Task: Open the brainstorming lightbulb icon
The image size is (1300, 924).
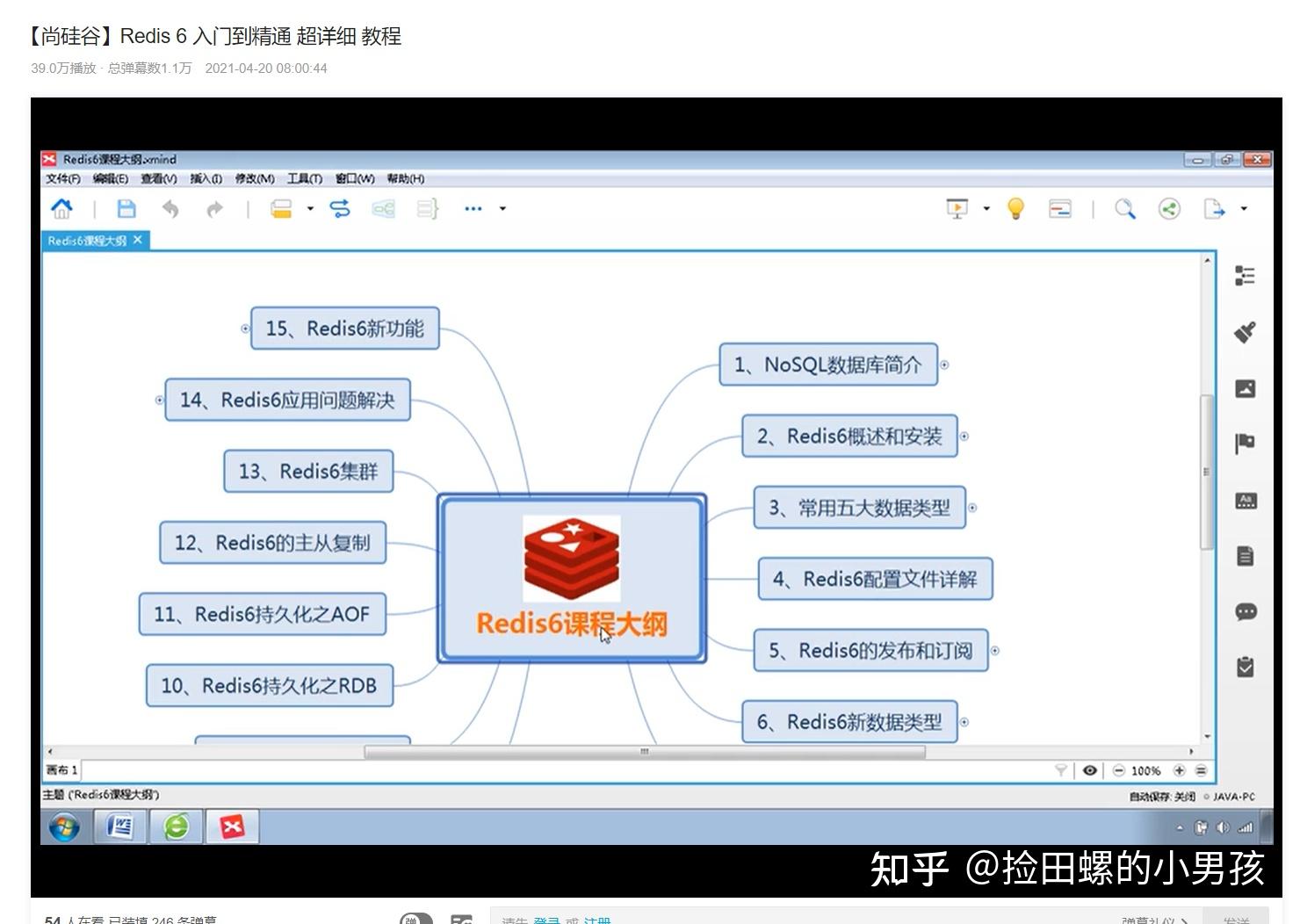Action: pyautogui.click(x=1015, y=209)
